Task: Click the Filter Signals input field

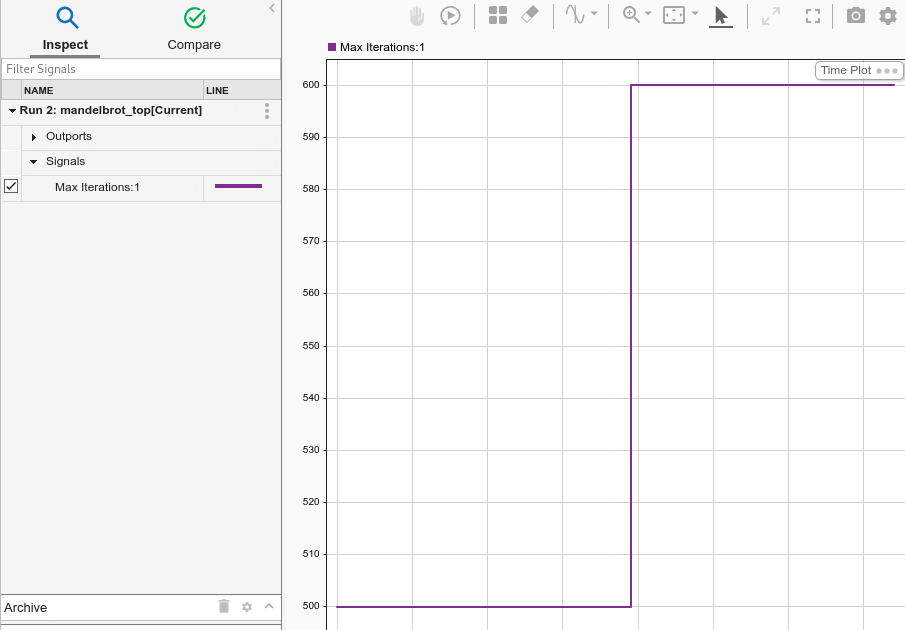Action: point(140,69)
